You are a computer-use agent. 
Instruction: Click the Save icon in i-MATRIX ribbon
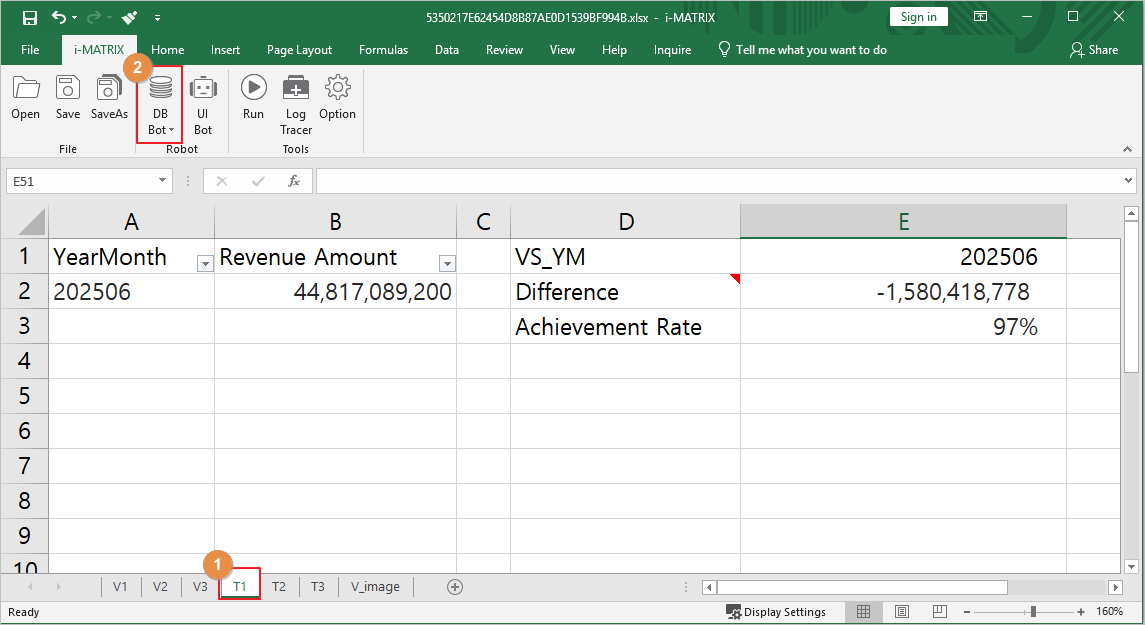coord(68,98)
